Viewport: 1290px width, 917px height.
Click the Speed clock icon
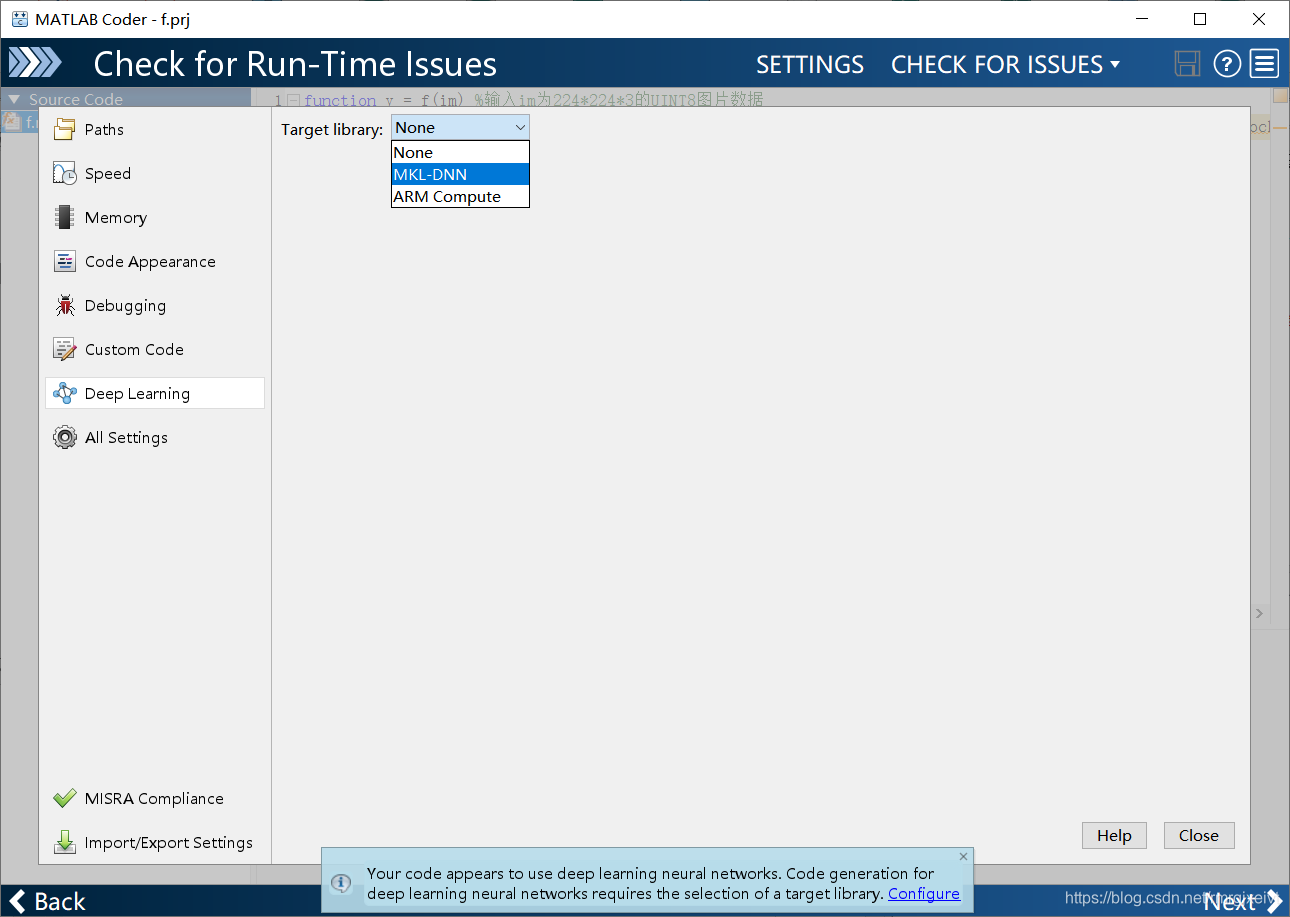tap(65, 173)
